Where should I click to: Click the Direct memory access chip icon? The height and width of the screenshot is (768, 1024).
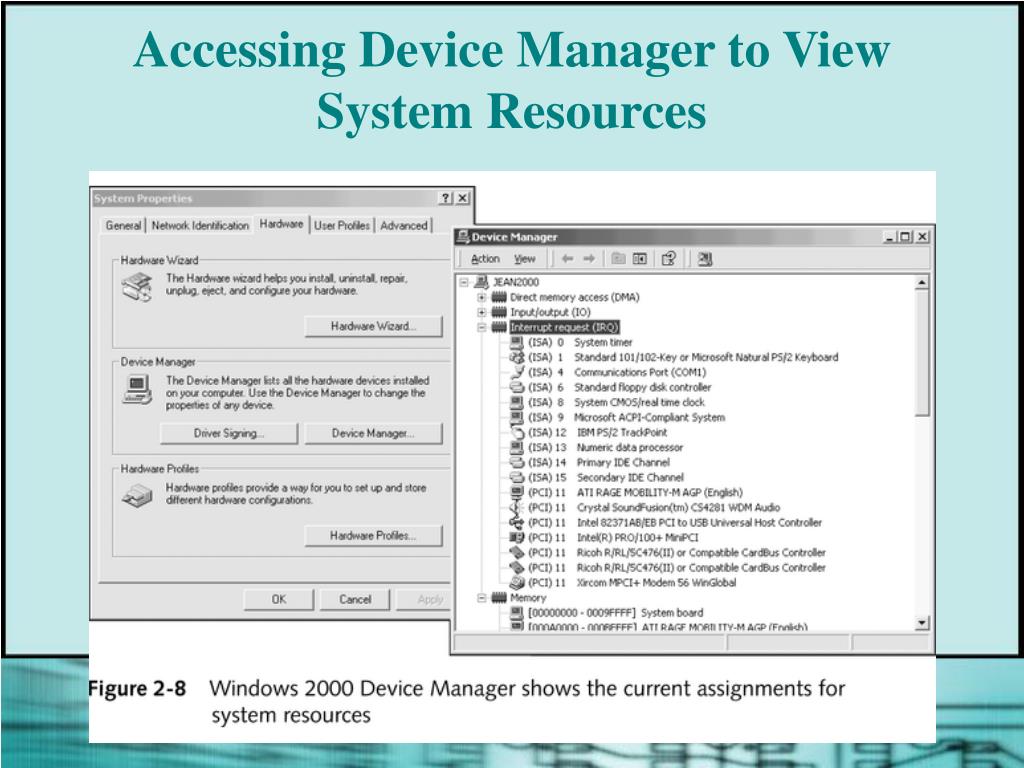click(x=499, y=297)
